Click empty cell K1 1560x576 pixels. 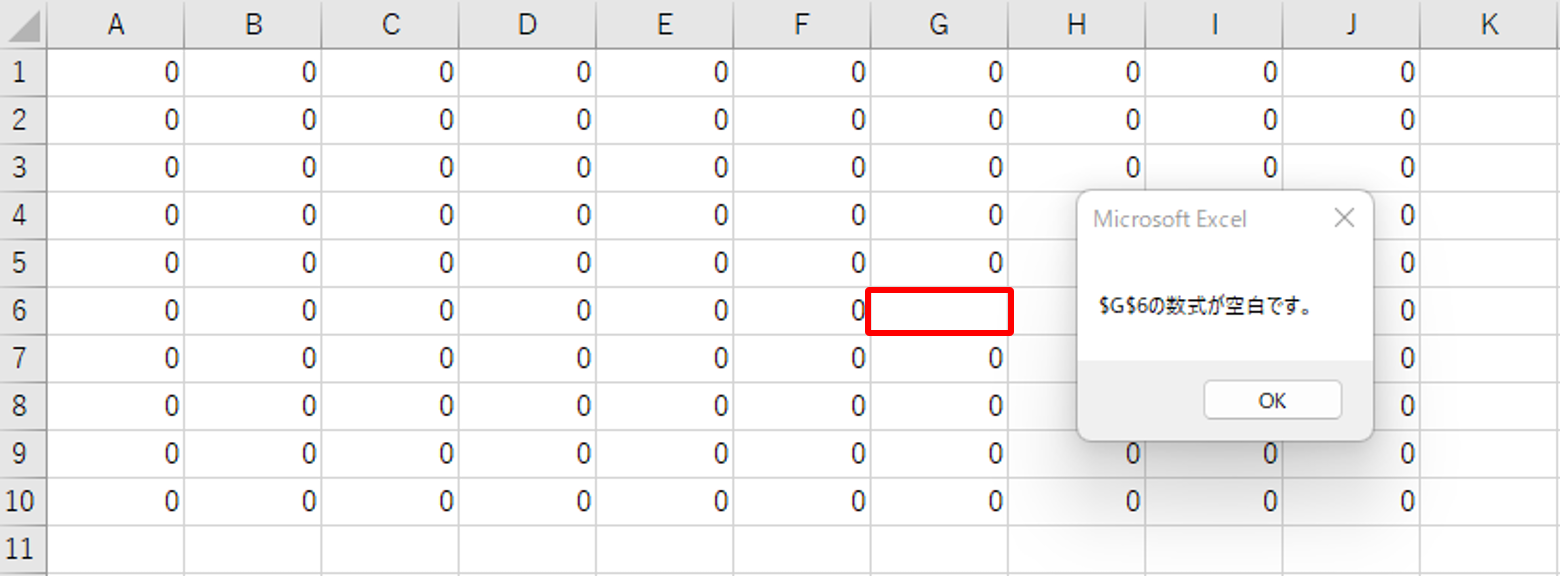click(x=1489, y=72)
